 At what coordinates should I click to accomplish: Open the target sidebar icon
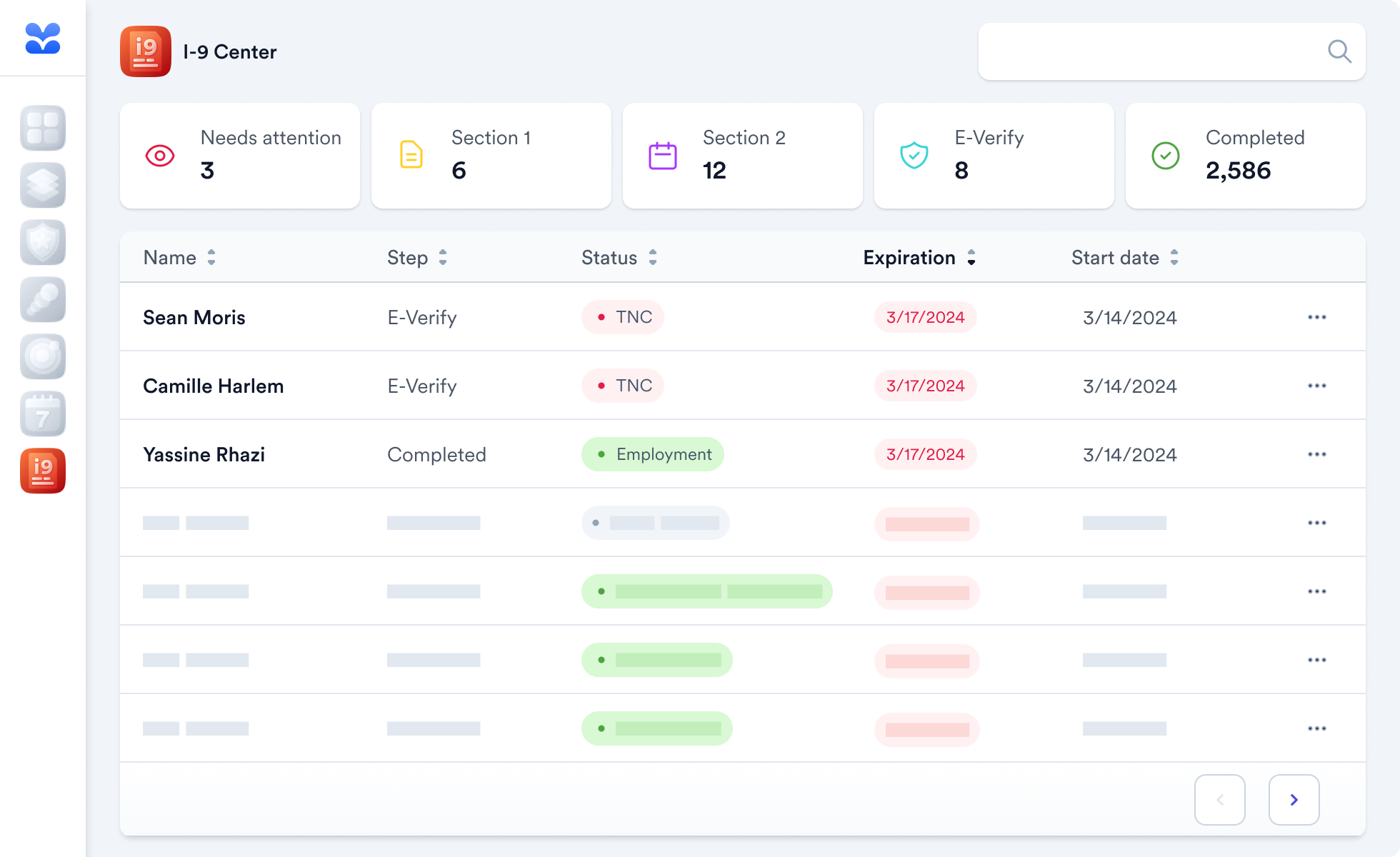(43, 357)
